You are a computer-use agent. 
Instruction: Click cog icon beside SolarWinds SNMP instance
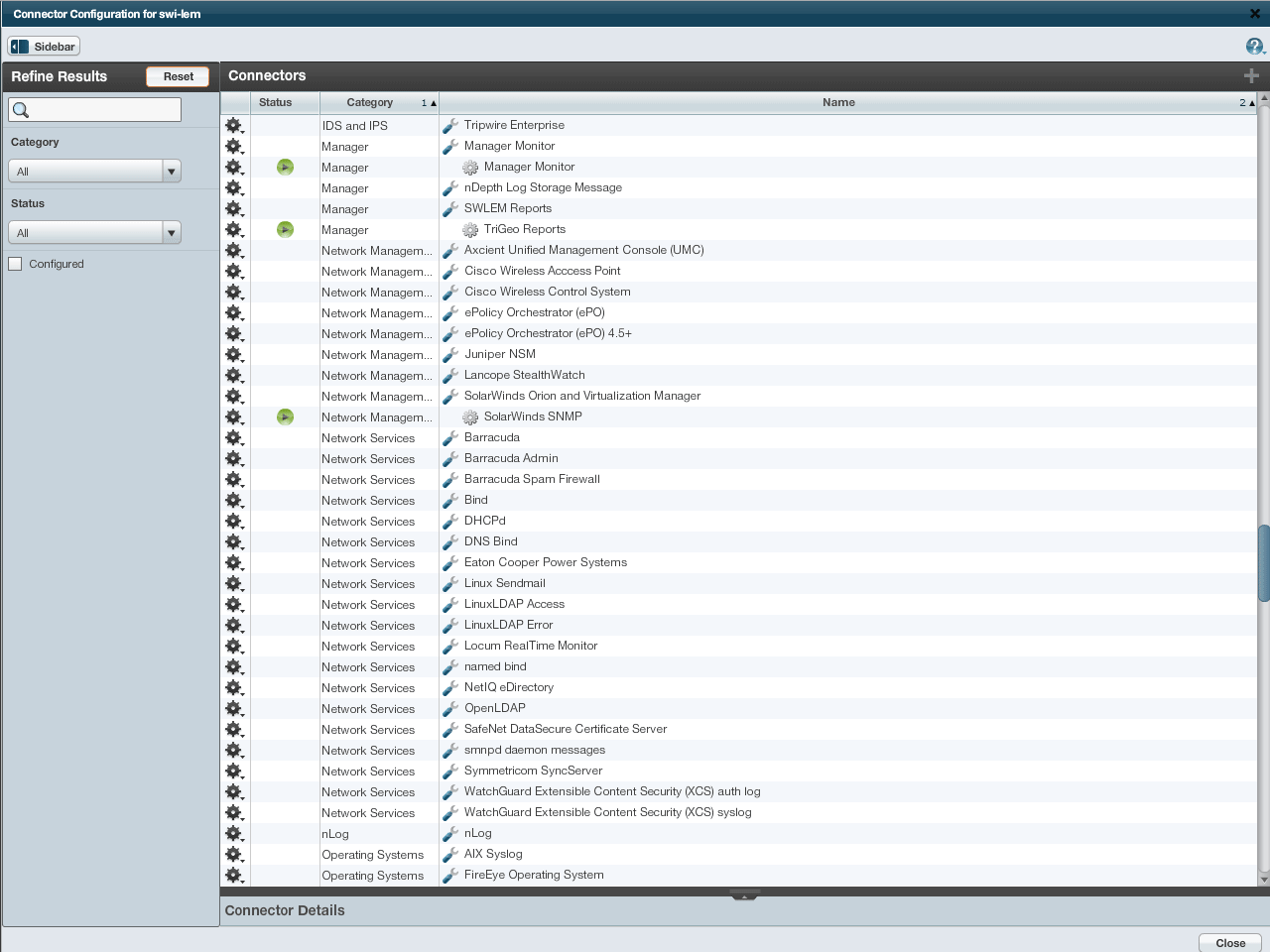coord(470,417)
